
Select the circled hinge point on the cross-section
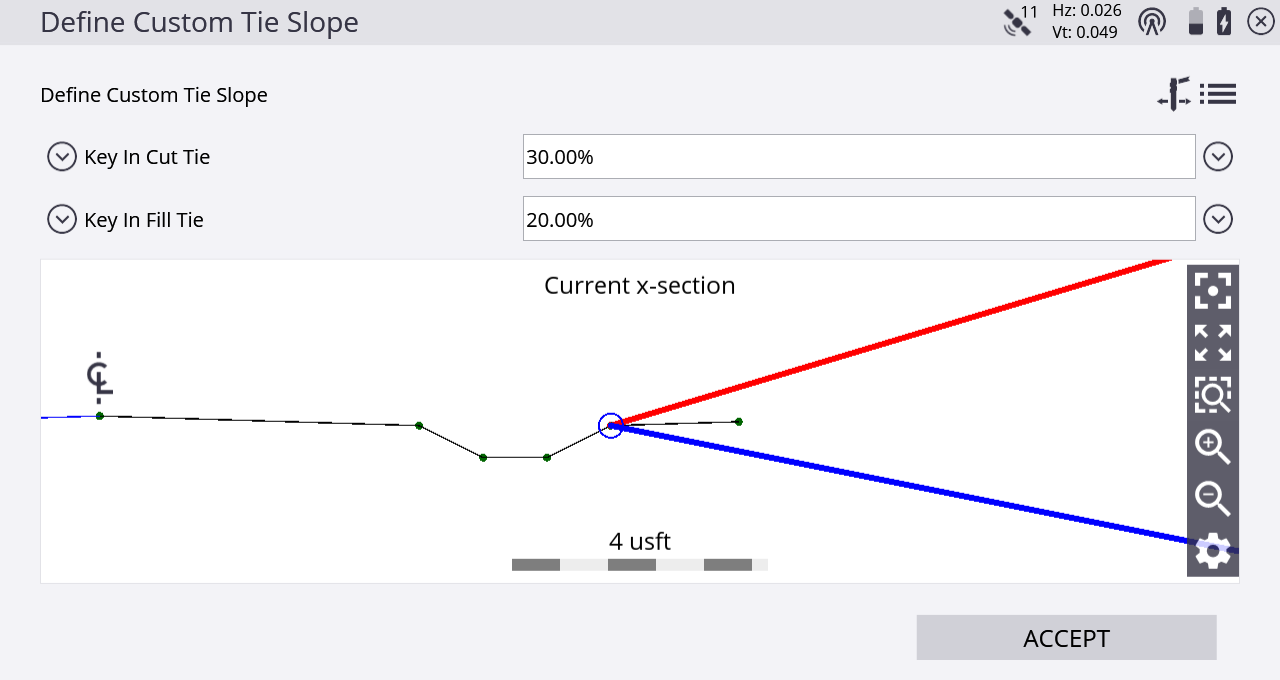pos(611,426)
